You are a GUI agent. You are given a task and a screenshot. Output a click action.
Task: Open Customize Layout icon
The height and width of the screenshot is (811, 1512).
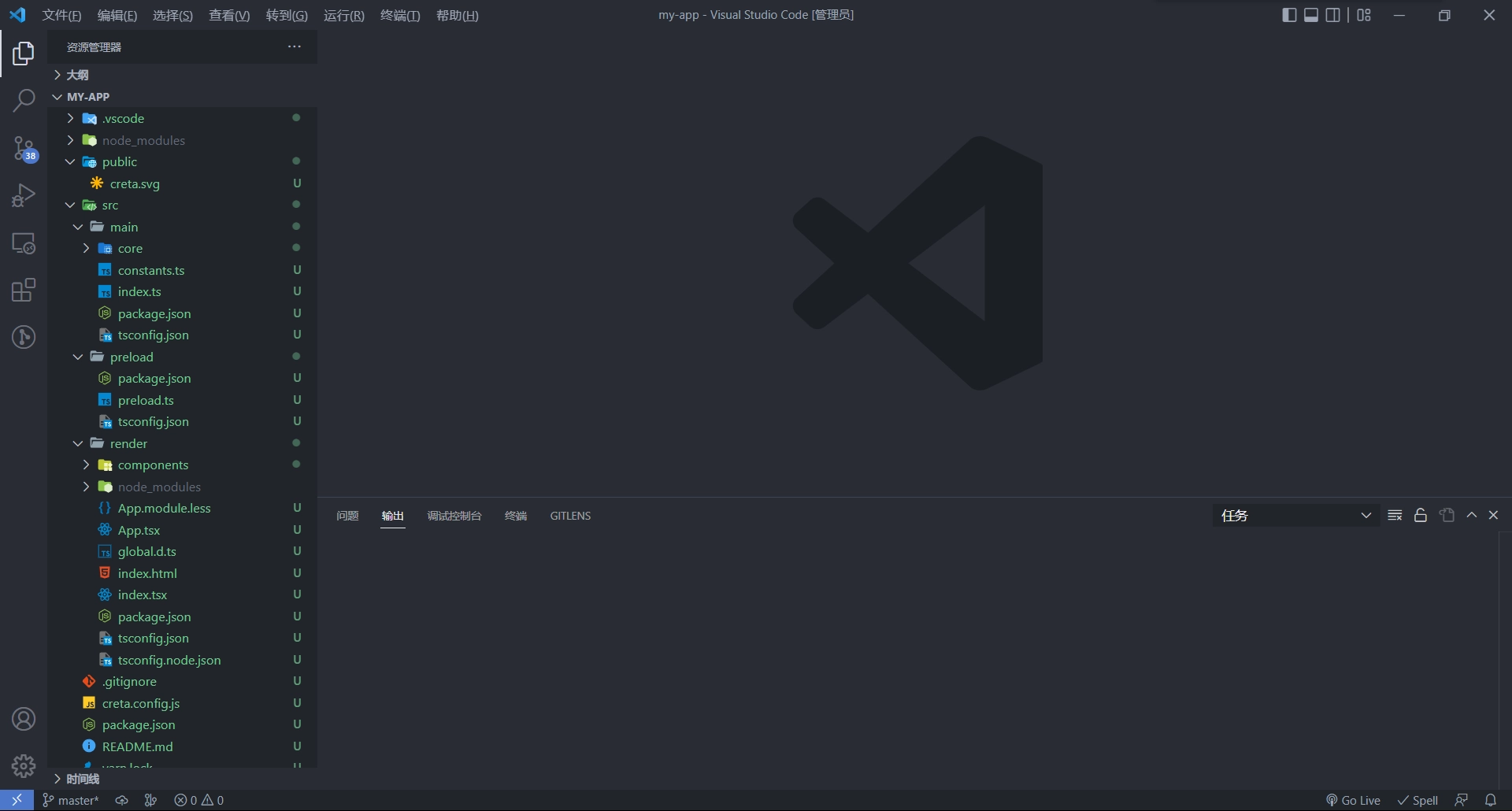[x=1364, y=15]
